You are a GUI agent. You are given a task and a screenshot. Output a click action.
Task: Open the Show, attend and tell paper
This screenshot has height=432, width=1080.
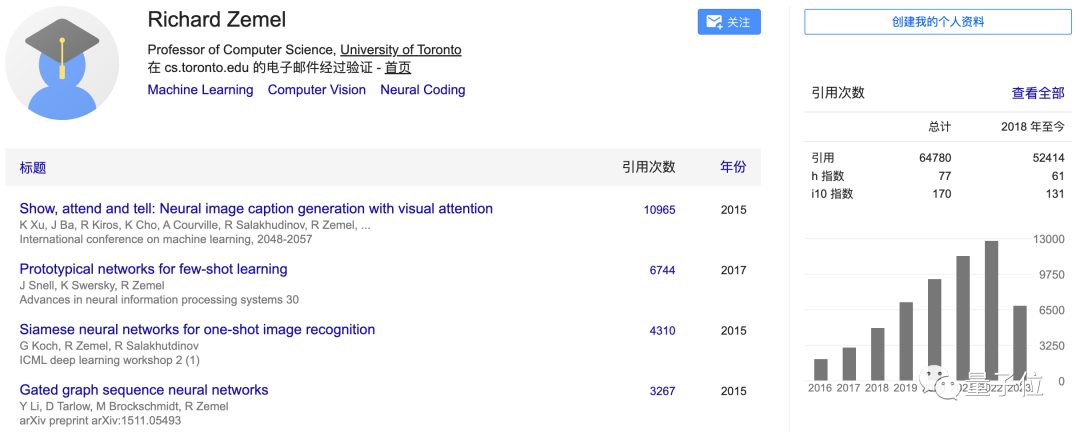(256, 209)
